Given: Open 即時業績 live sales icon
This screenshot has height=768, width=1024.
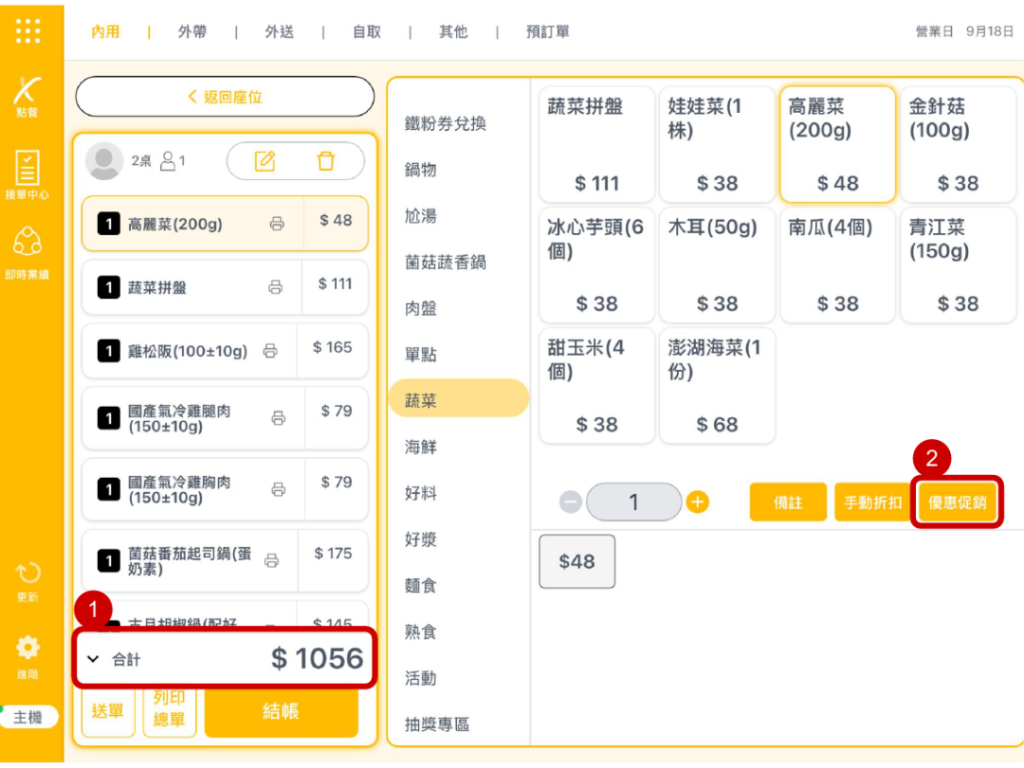Looking at the screenshot, I should (x=28, y=250).
